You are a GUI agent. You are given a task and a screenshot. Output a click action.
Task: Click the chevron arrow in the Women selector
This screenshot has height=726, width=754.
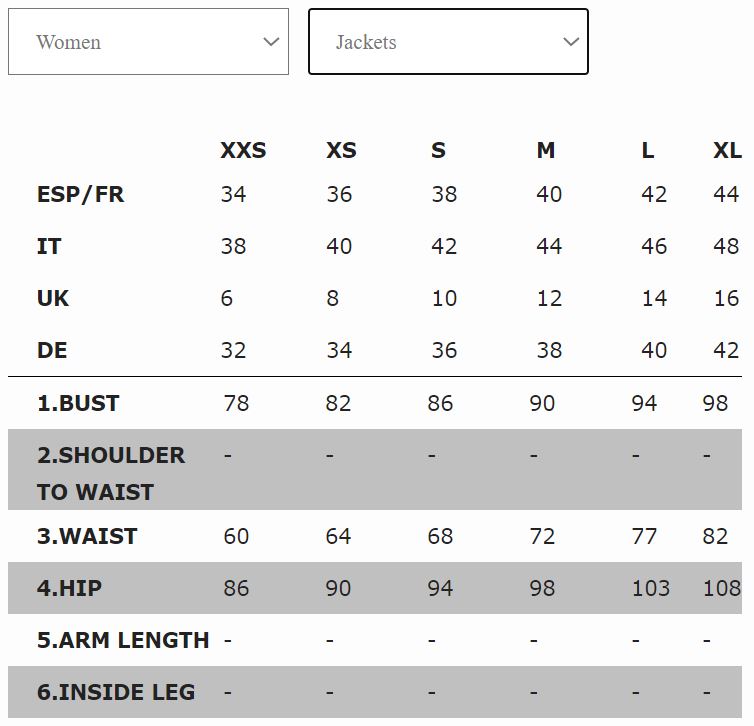coord(271,42)
